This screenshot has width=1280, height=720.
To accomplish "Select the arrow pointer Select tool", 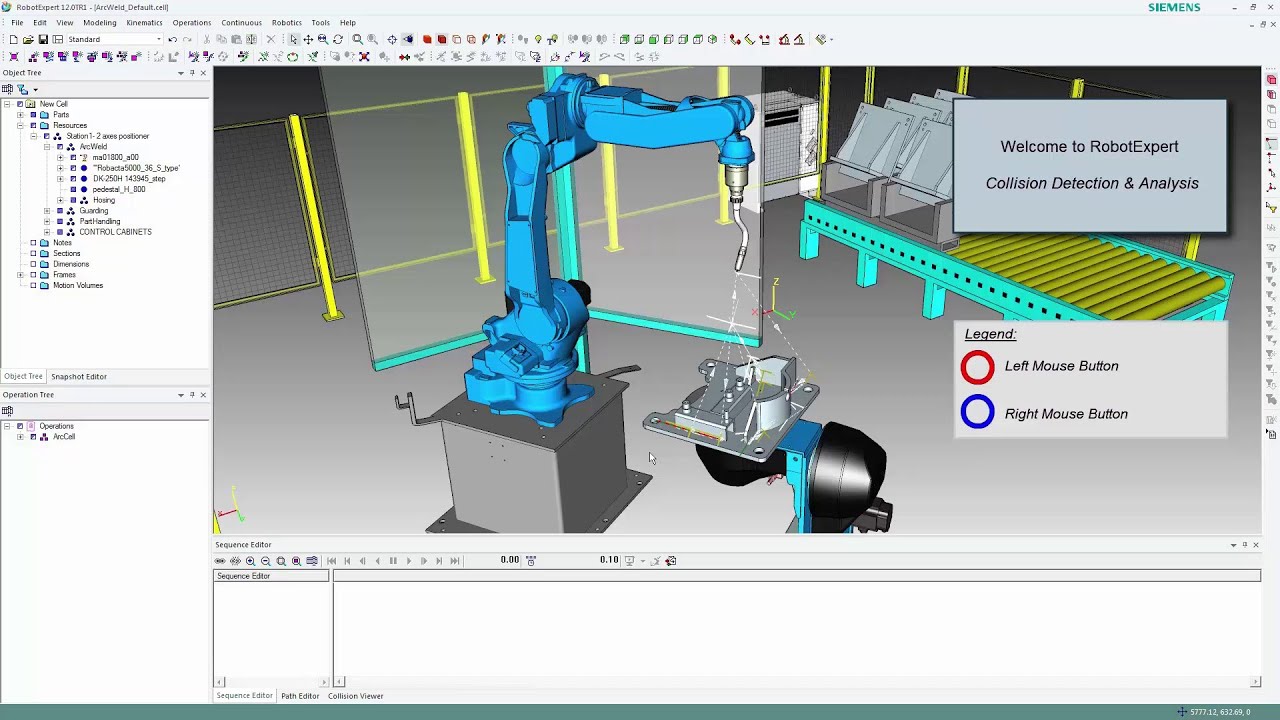I will pos(293,39).
